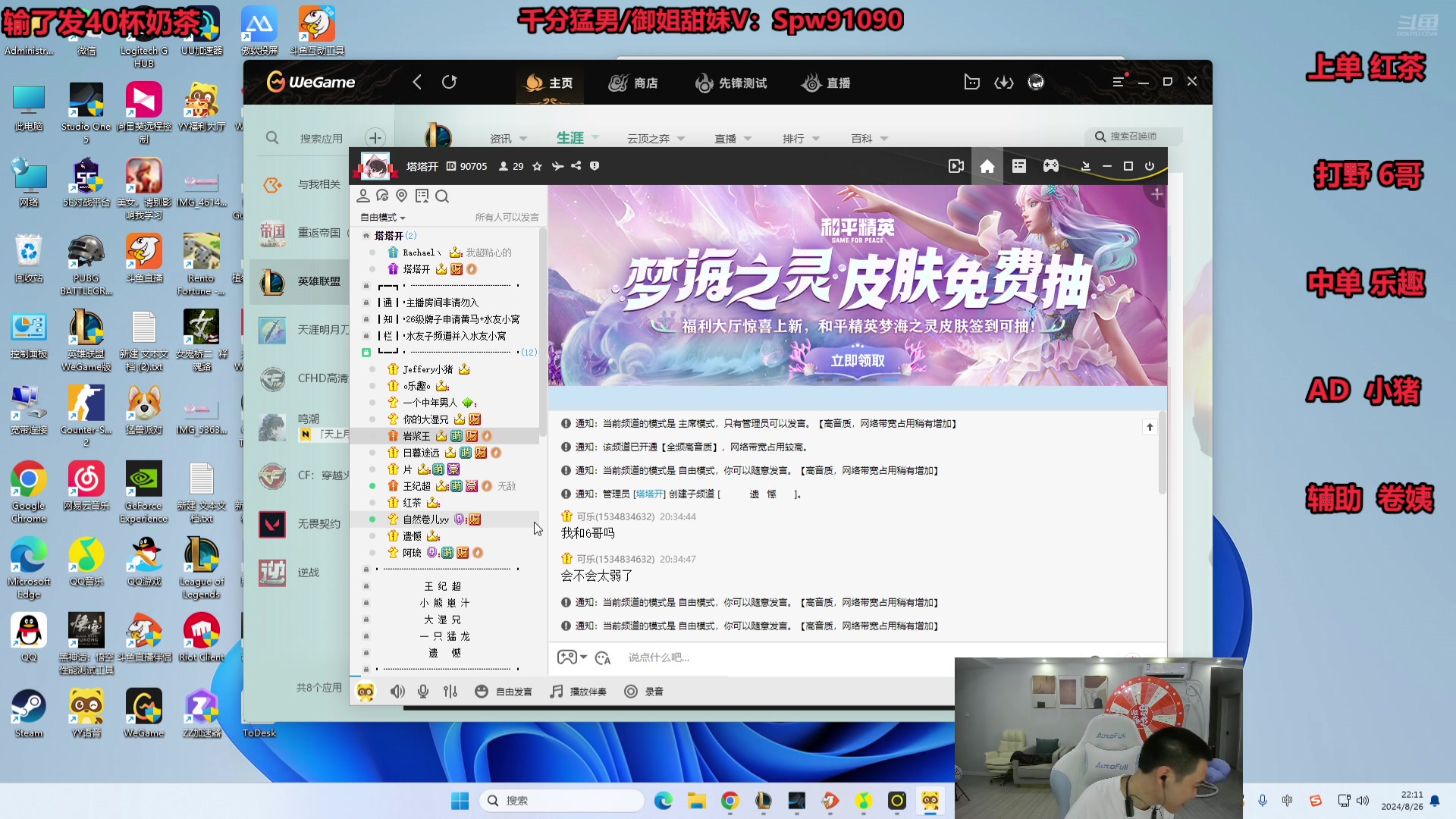Open Chrome from the taskbar
This screenshot has width=1456, height=819.
click(x=730, y=801)
